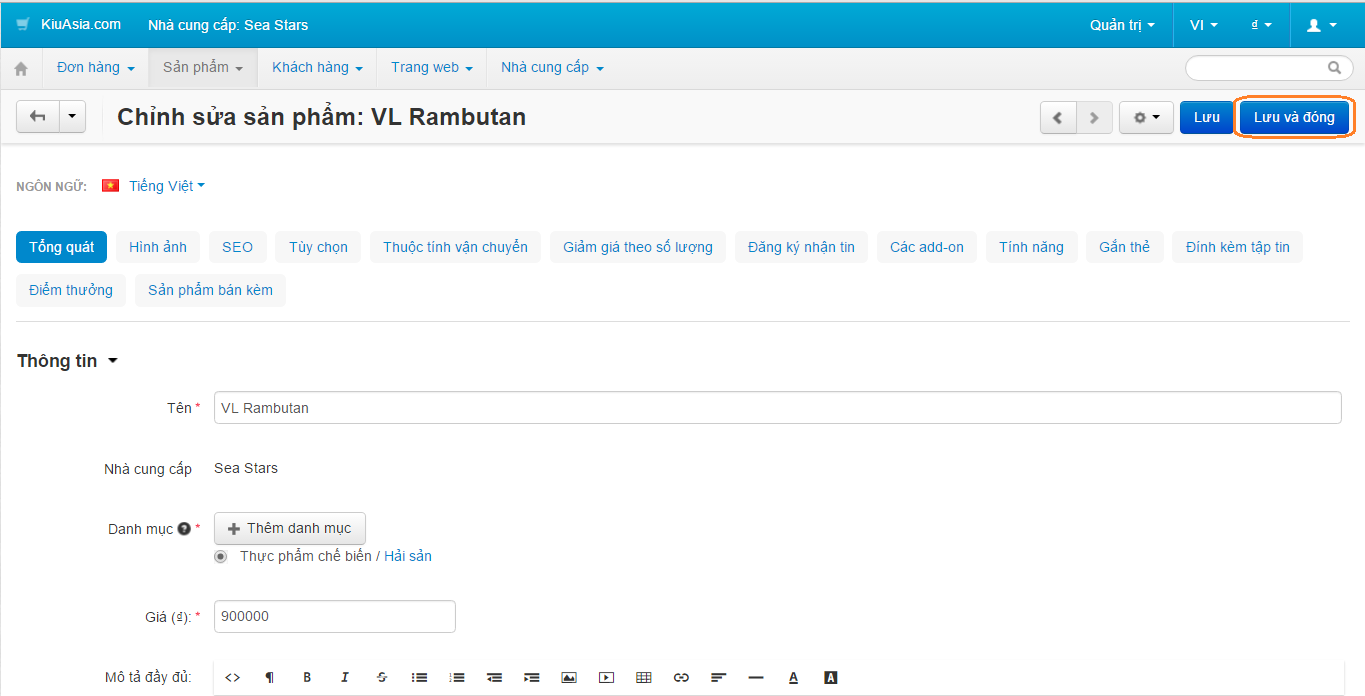Viewport: 1365px width, 696px height.
Task: Focus the top search box
Action: (1267, 68)
